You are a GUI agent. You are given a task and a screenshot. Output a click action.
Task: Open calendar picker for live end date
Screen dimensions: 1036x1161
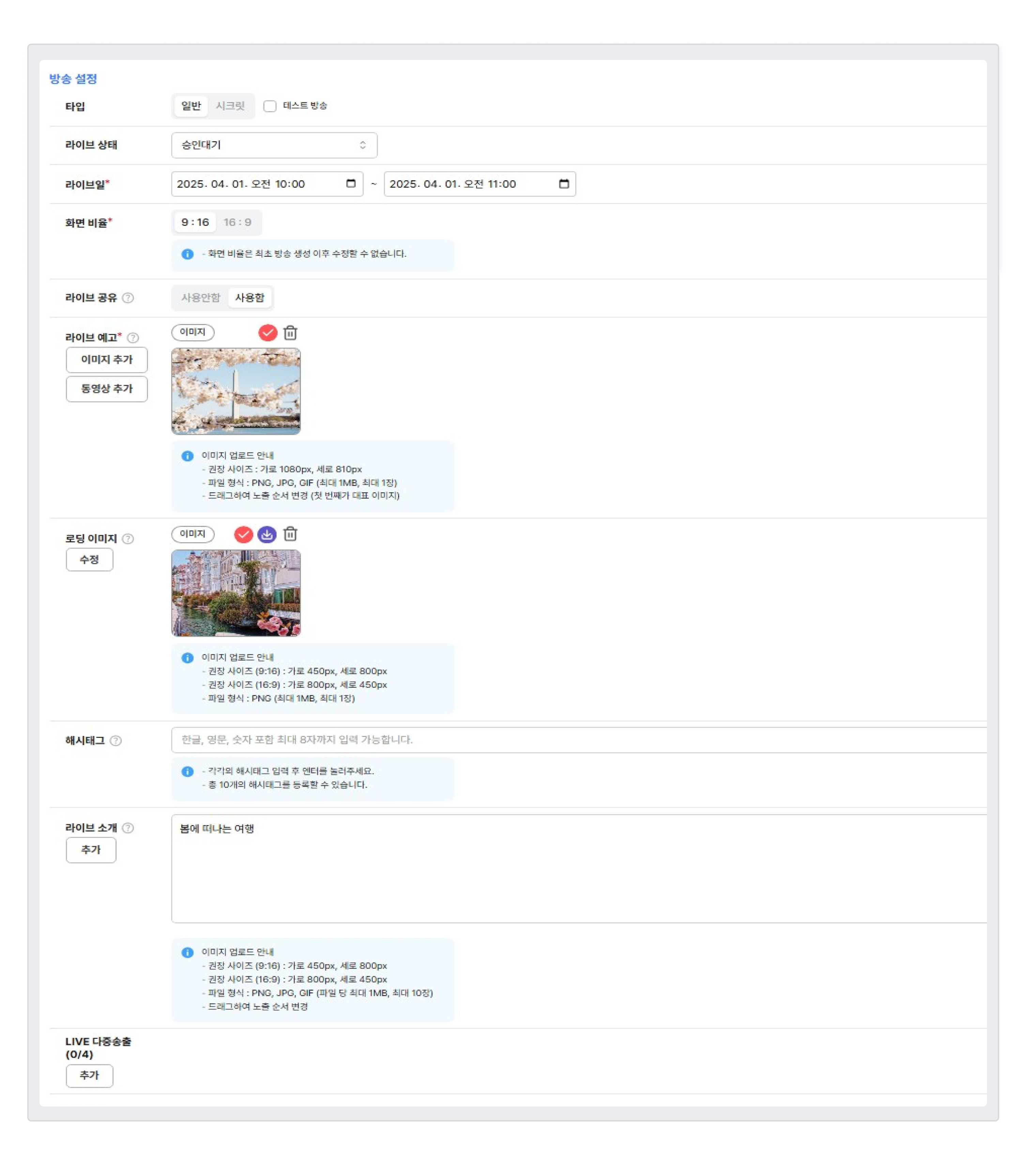point(564,184)
